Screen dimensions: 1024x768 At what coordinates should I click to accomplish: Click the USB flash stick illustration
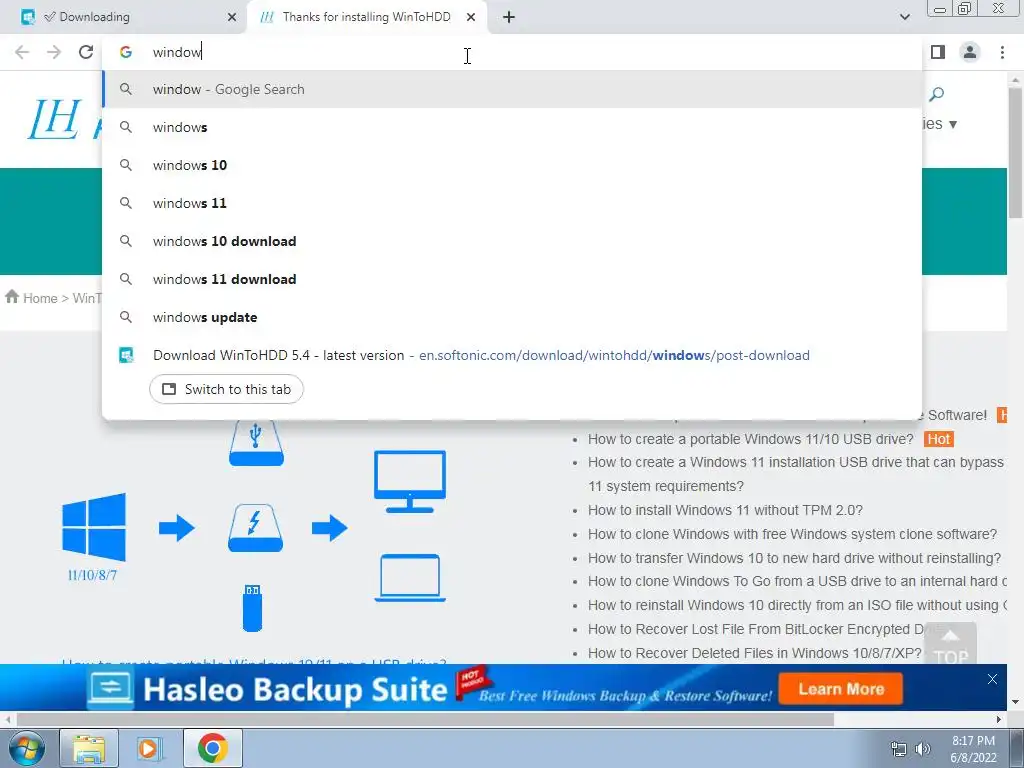[253, 608]
